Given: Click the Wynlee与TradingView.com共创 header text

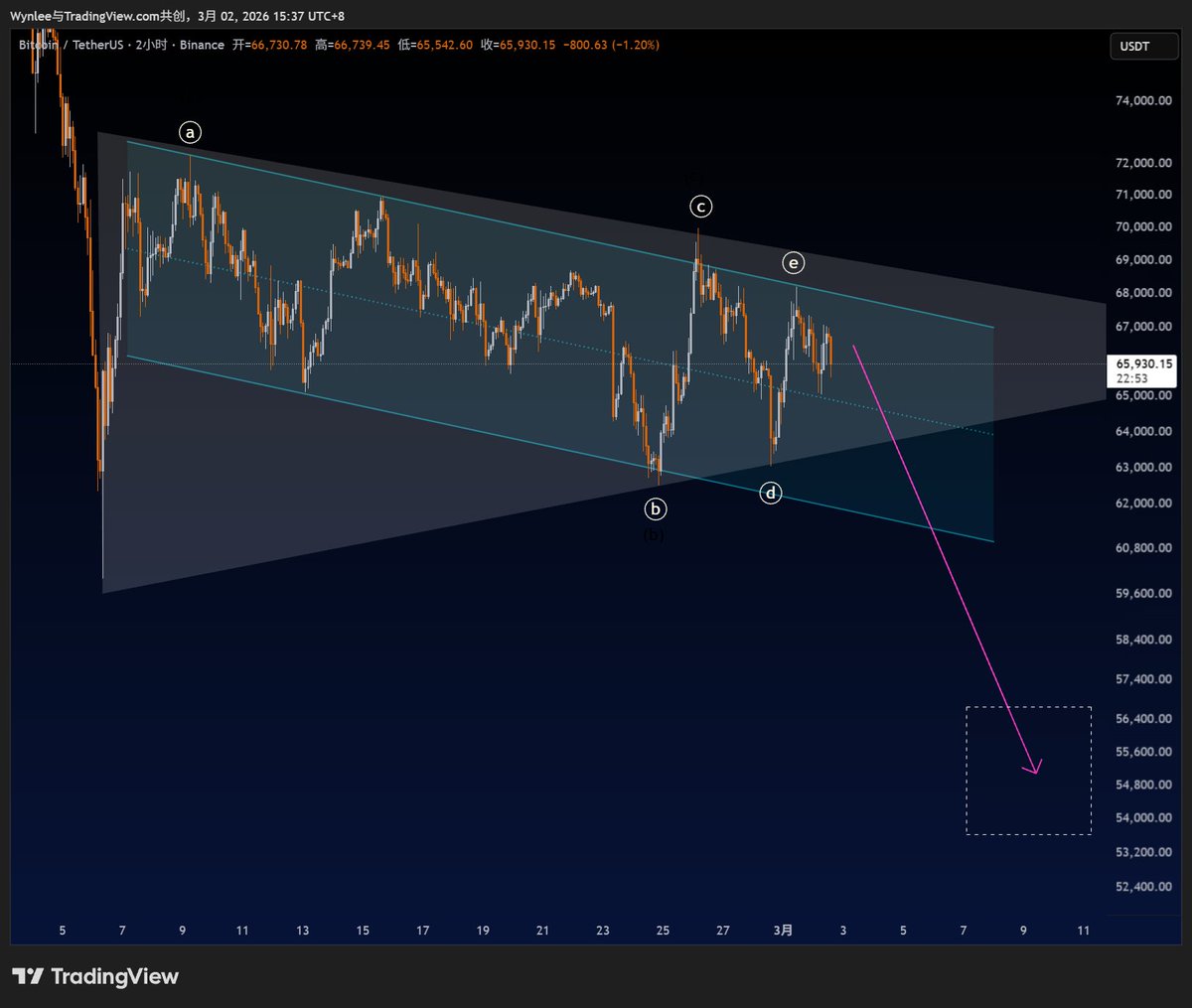Looking at the screenshot, I should tap(97, 17).
